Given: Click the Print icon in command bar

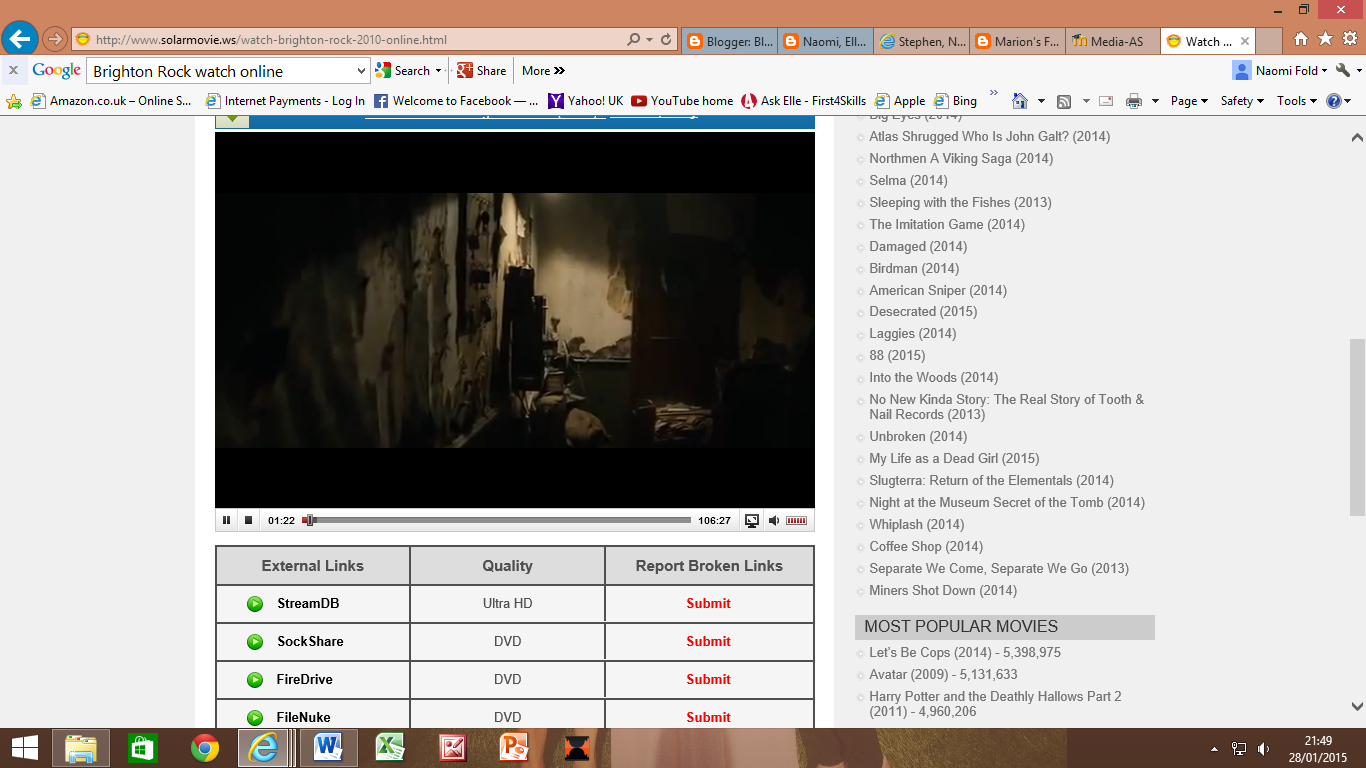Looking at the screenshot, I should 1133,101.
